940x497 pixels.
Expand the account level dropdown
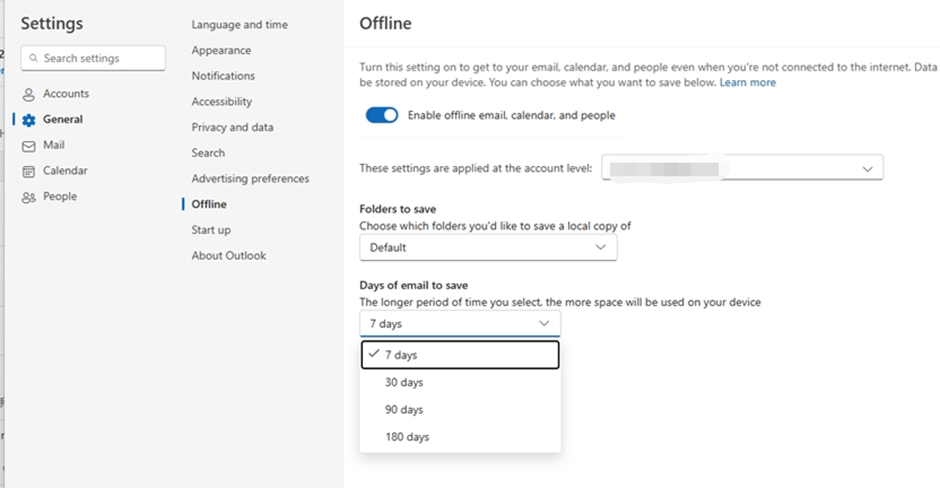(742, 168)
